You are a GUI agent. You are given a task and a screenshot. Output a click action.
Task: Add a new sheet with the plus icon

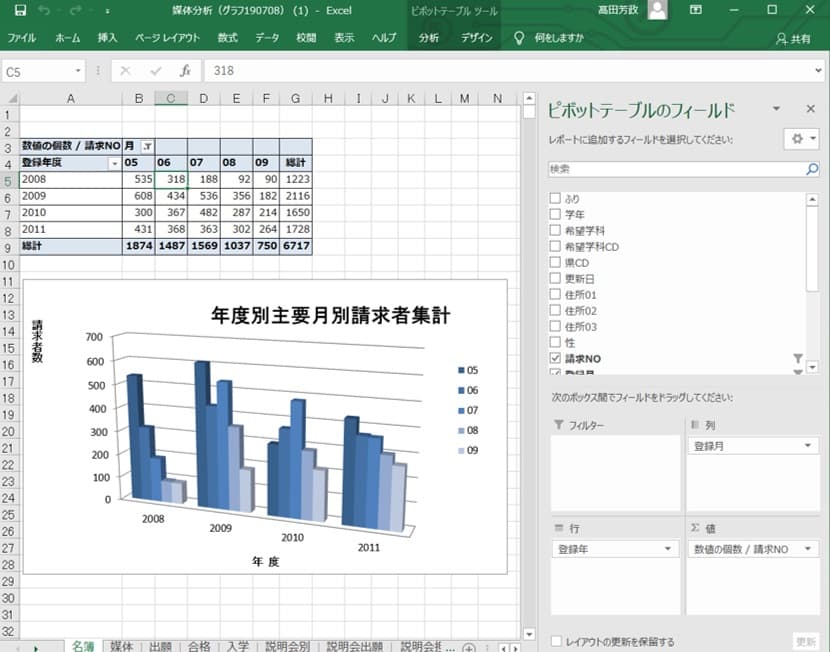[x=469, y=646]
